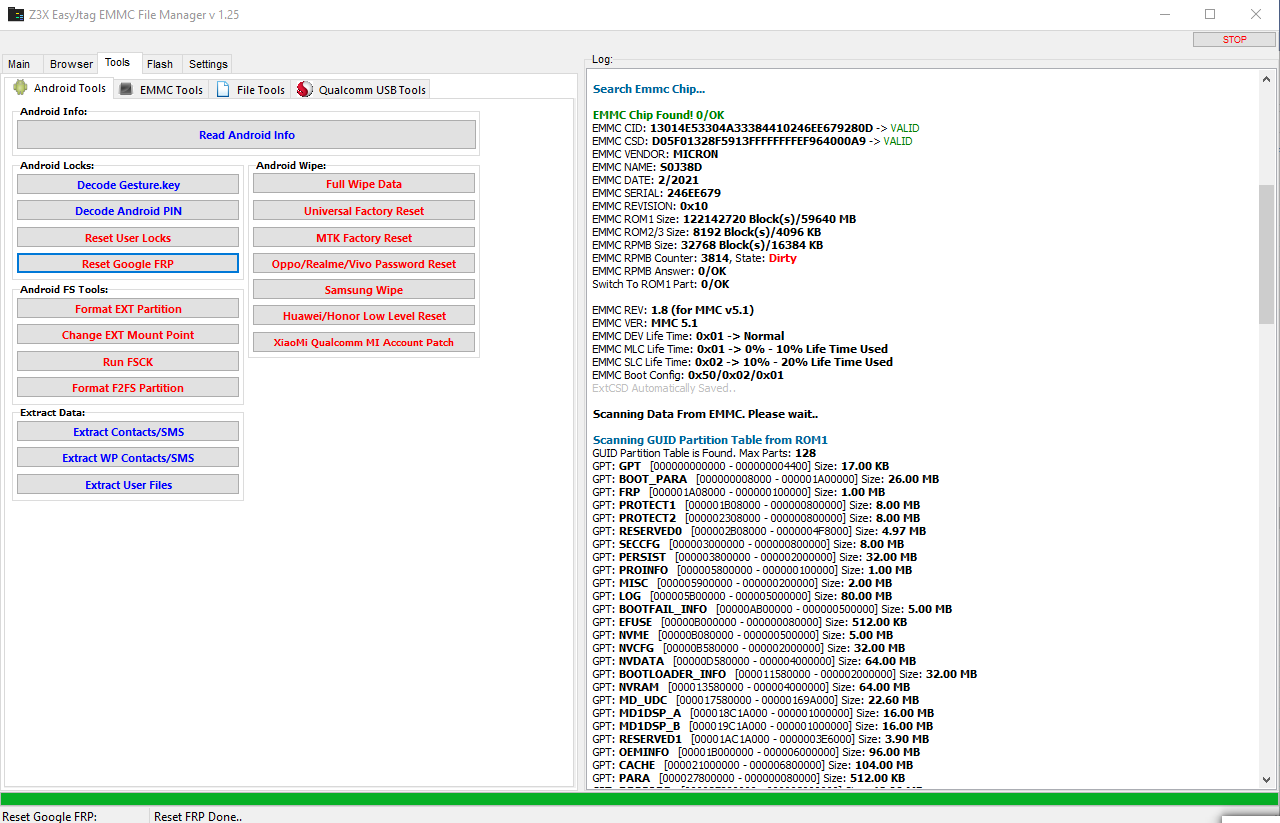1280x823 pixels.
Task: Click Extract User Files button
Action: coord(128,485)
